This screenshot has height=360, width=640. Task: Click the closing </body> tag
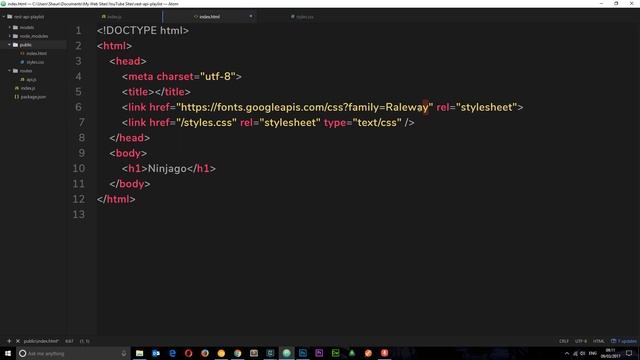(x=130, y=184)
